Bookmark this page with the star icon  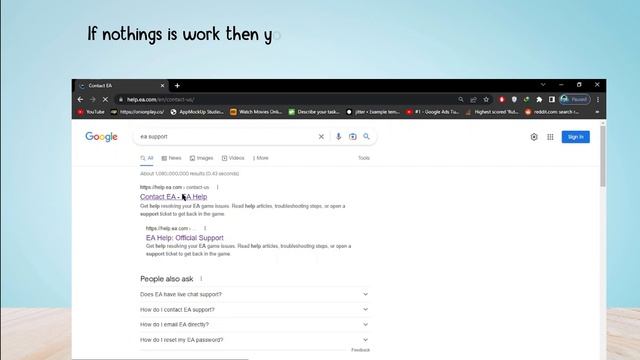[x=486, y=100]
